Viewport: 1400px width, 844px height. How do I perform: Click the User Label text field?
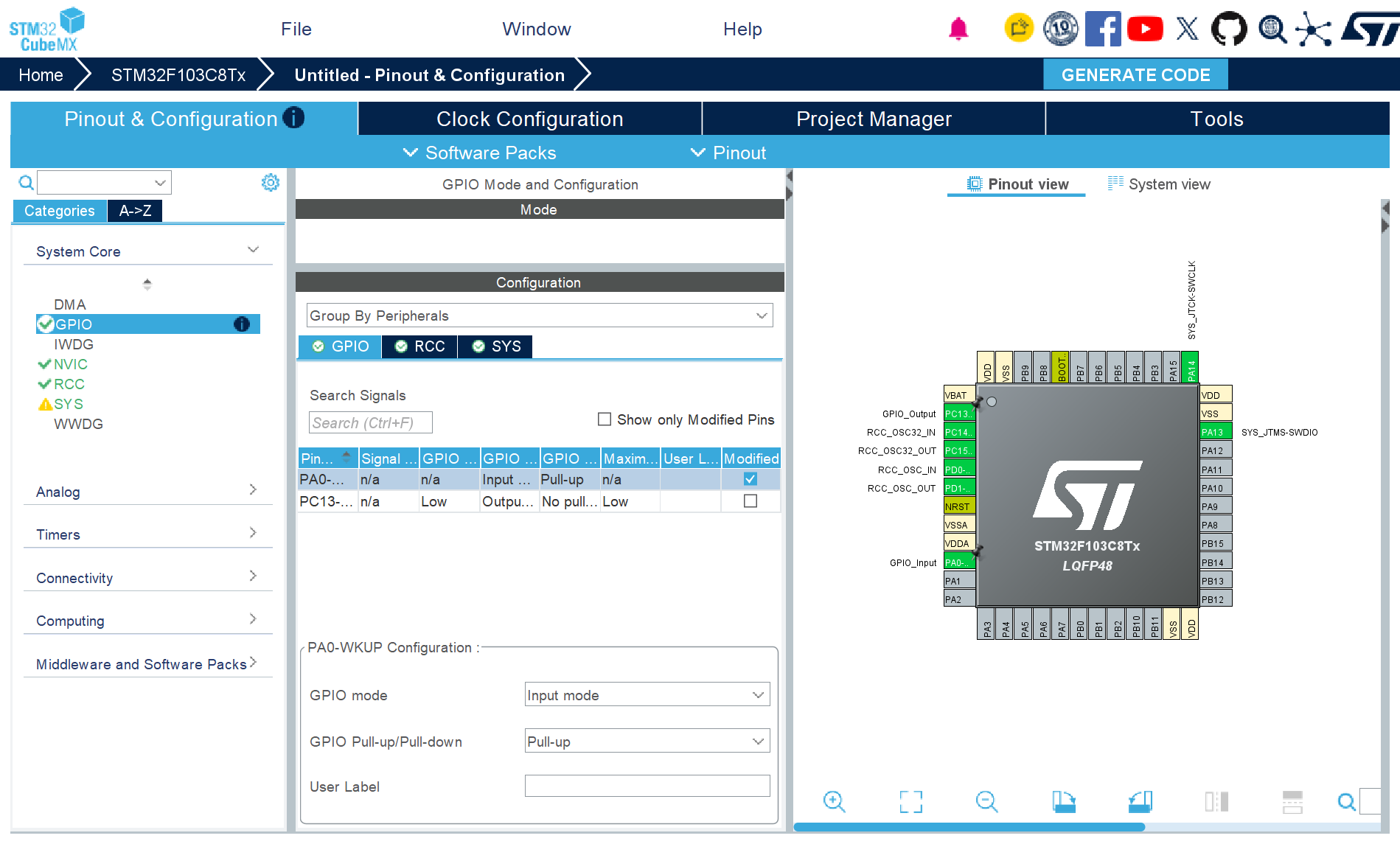(x=647, y=786)
